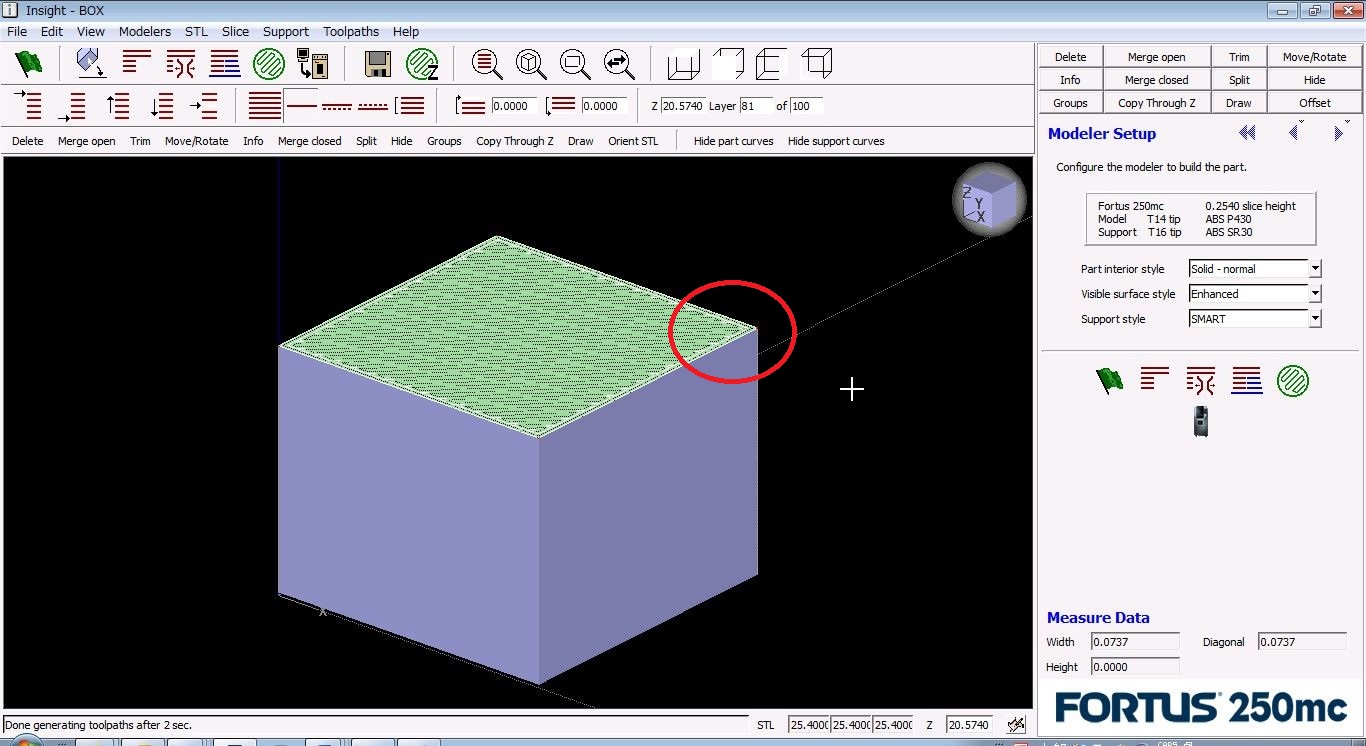The width and height of the screenshot is (1366, 746).
Task: Click the 3D orientation cube in viewport
Action: pyautogui.click(x=988, y=199)
